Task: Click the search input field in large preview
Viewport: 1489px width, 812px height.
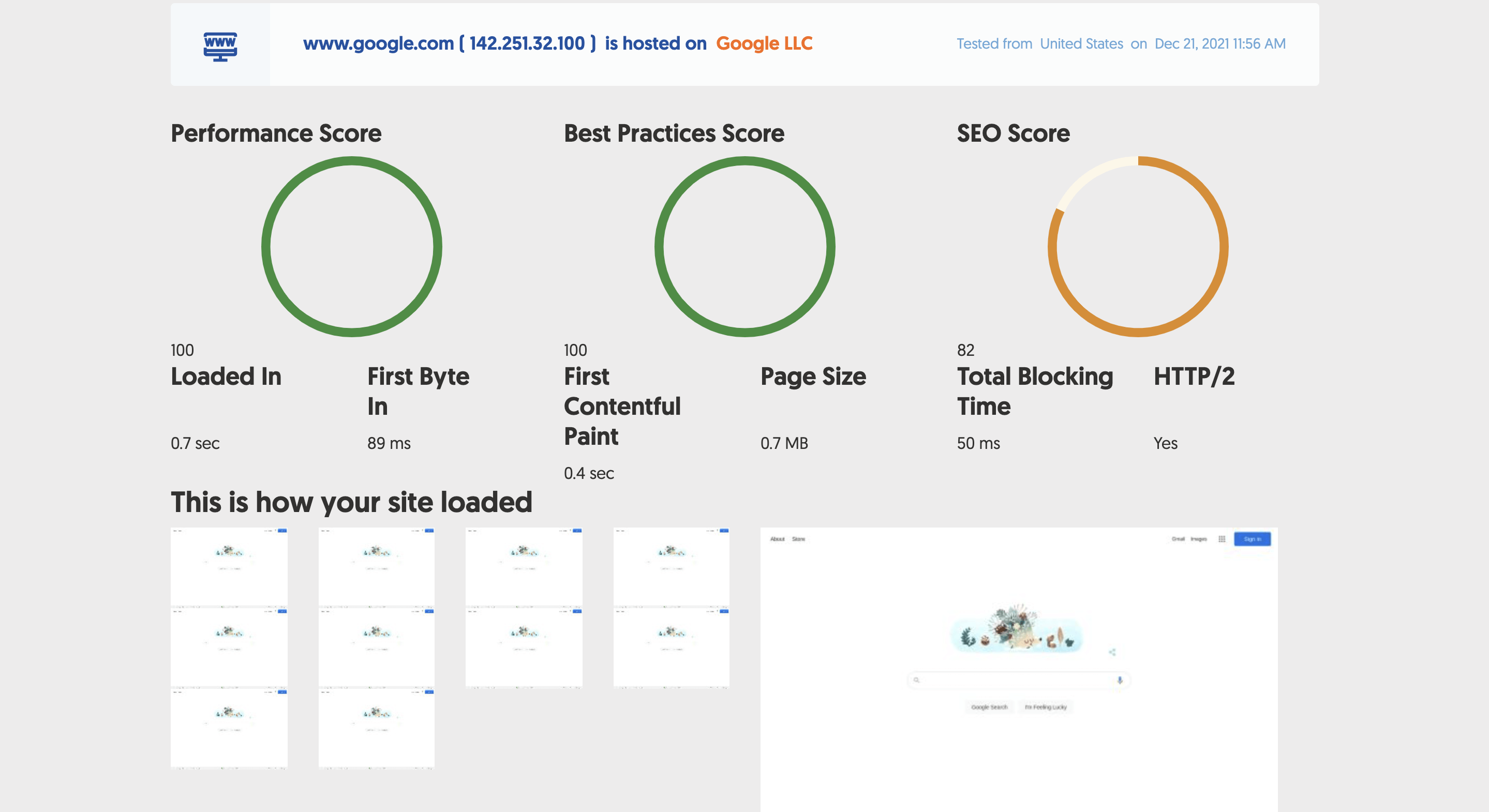Action: [x=1017, y=680]
